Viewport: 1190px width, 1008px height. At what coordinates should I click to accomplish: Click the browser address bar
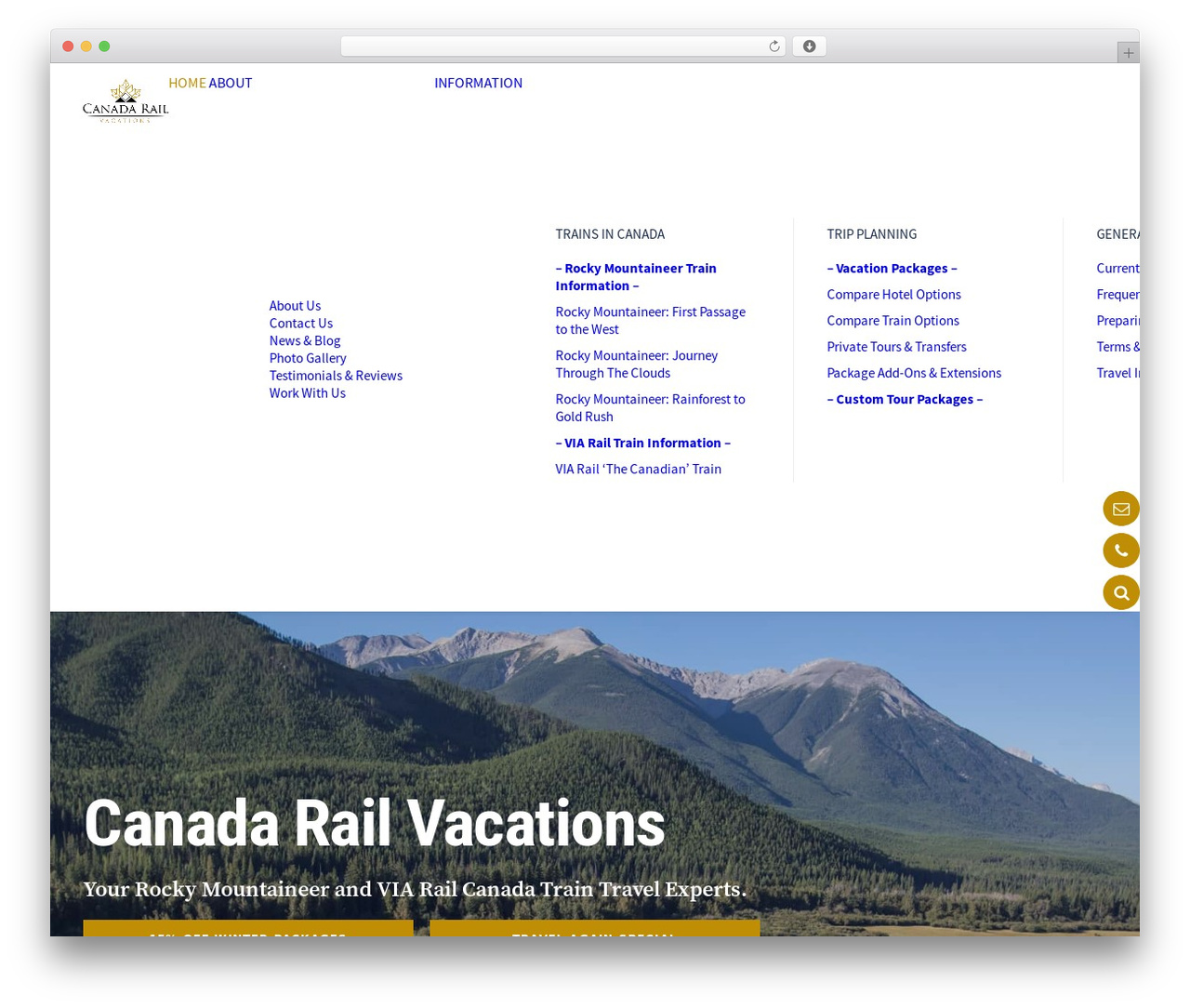[563, 46]
